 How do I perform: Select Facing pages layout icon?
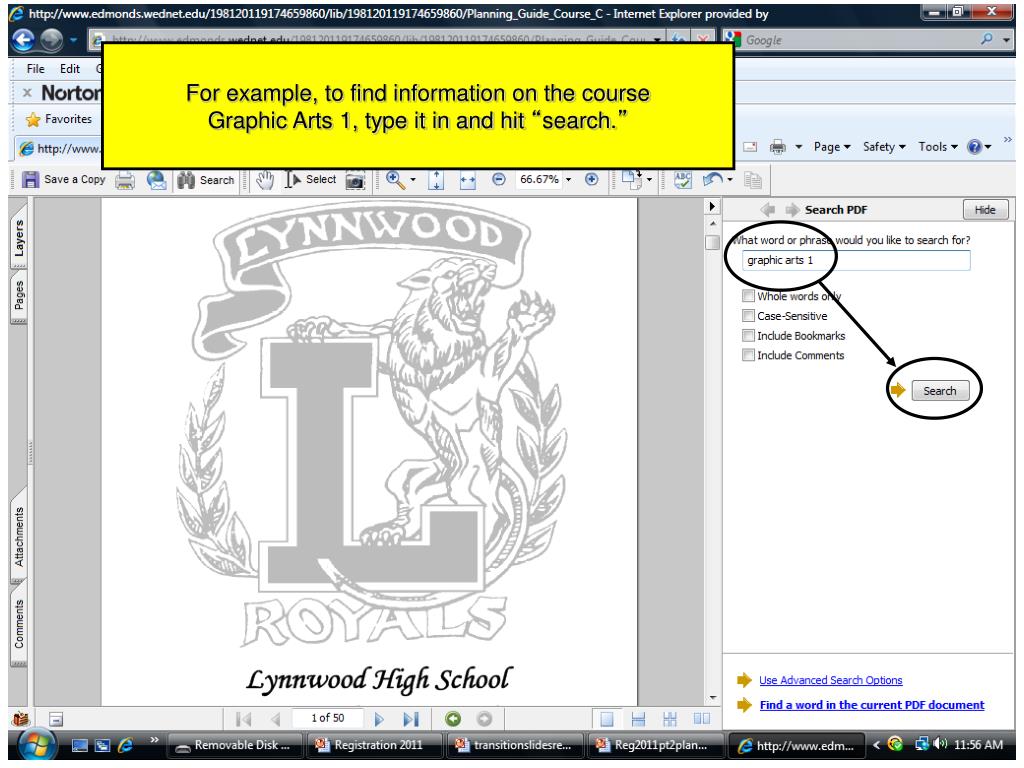(701, 719)
